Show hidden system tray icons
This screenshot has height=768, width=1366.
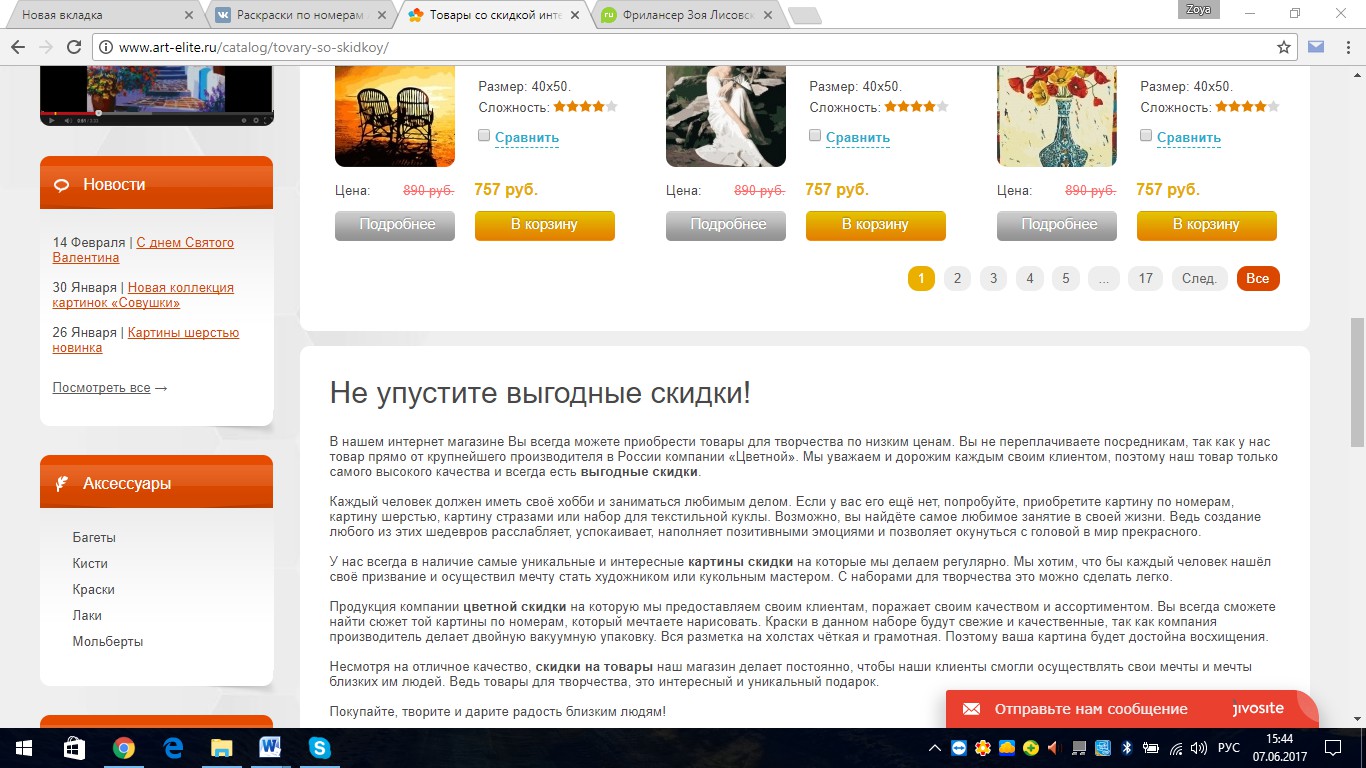[x=935, y=748]
